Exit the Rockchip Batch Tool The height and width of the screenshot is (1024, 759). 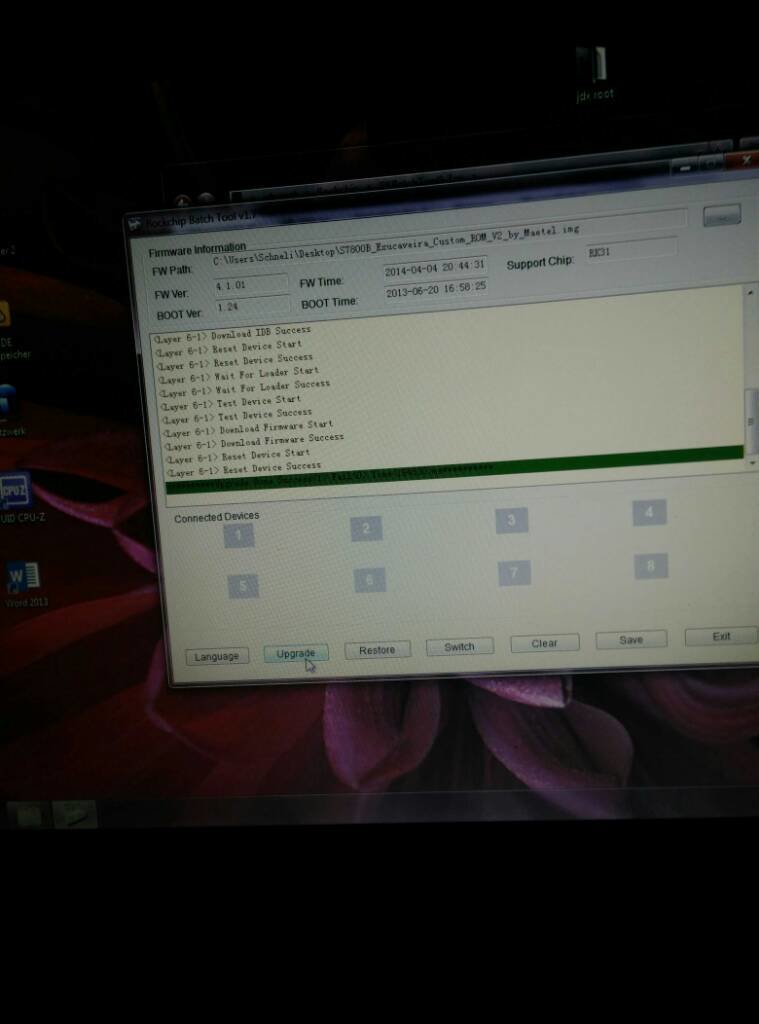click(721, 636)
